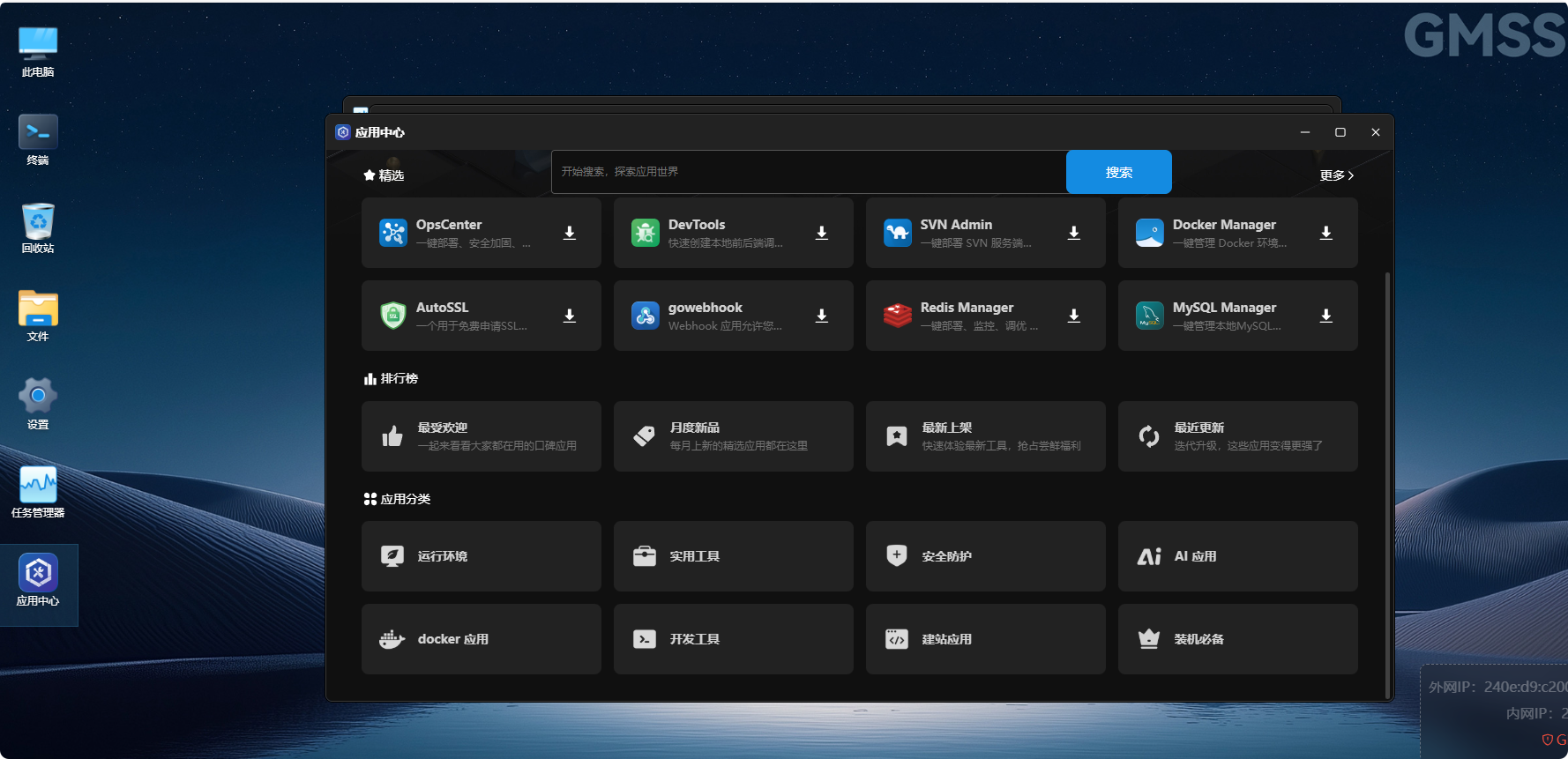This screenshot has width=1568, height=759.
Task: Open the 最受欢迎 ranking list
Action: [482, 436]
